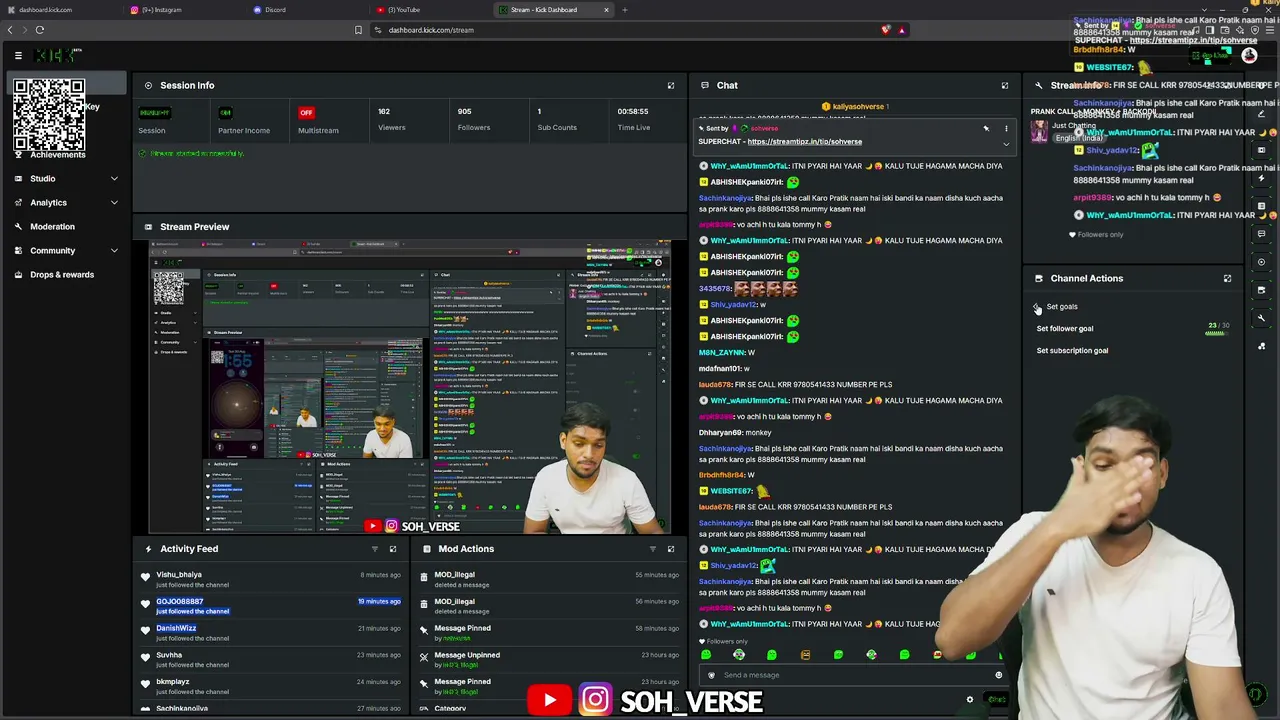Click the follower goal progress bar

coord(1216,334)
